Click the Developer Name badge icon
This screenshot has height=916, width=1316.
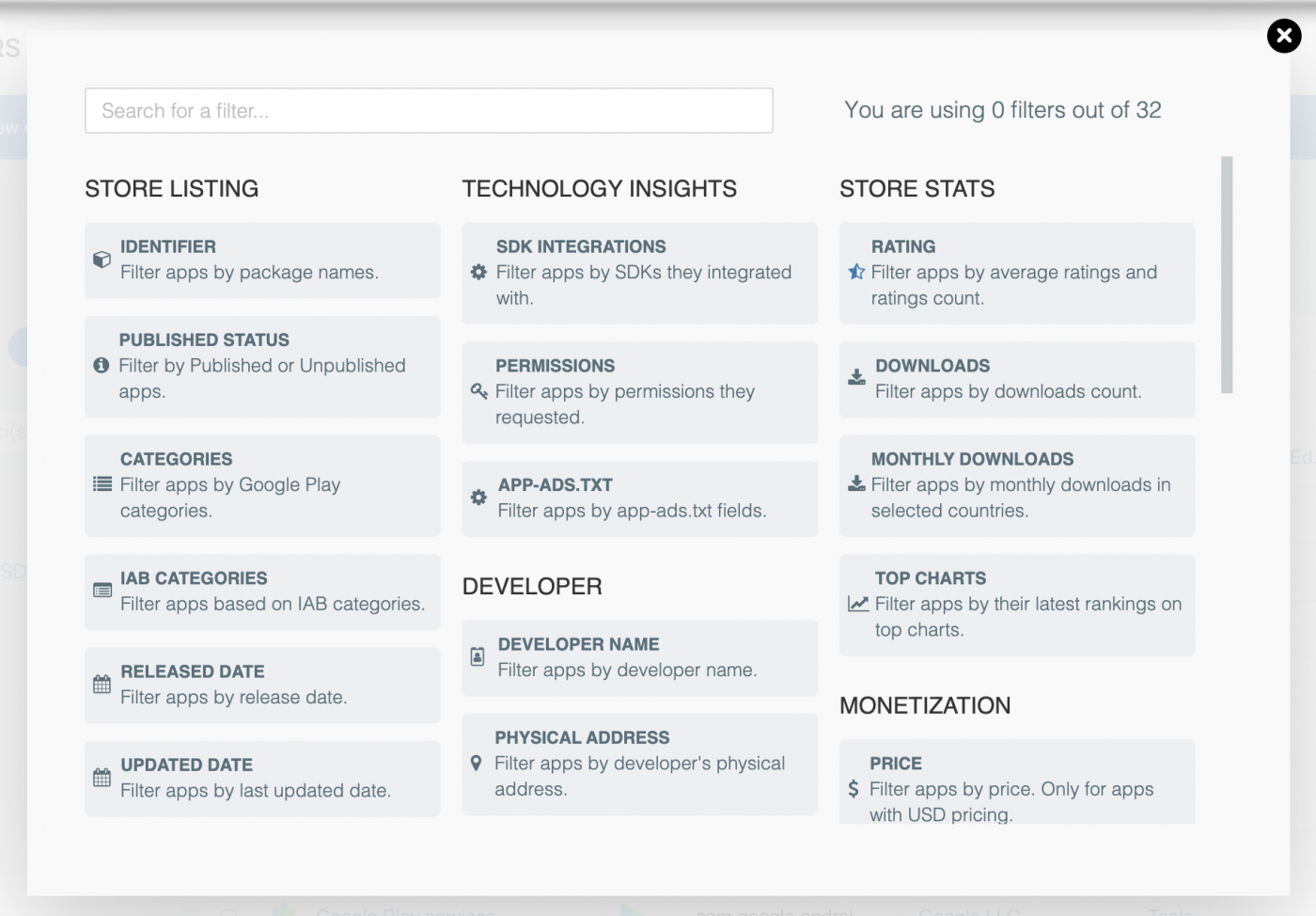pos(478,656)
